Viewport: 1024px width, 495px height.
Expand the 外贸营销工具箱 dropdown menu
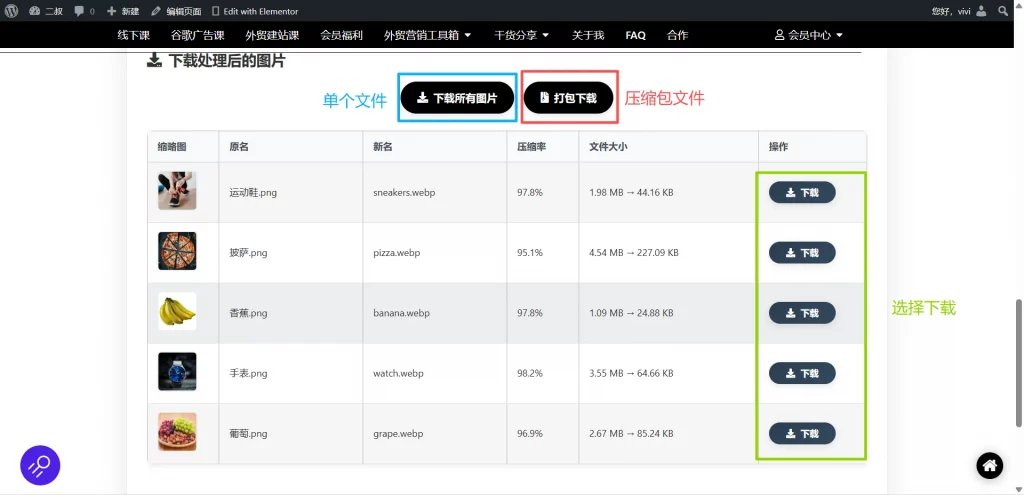[427, 35]
